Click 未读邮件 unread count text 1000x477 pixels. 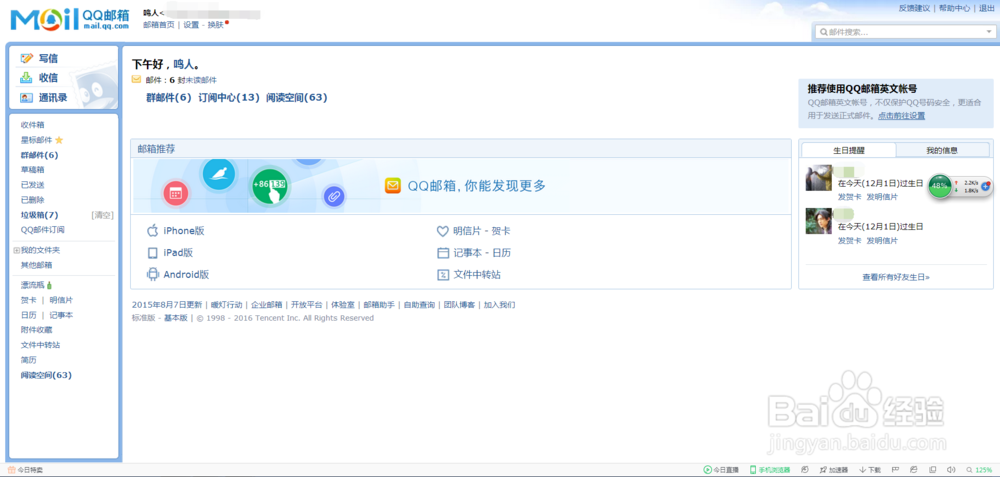[201, 80]
